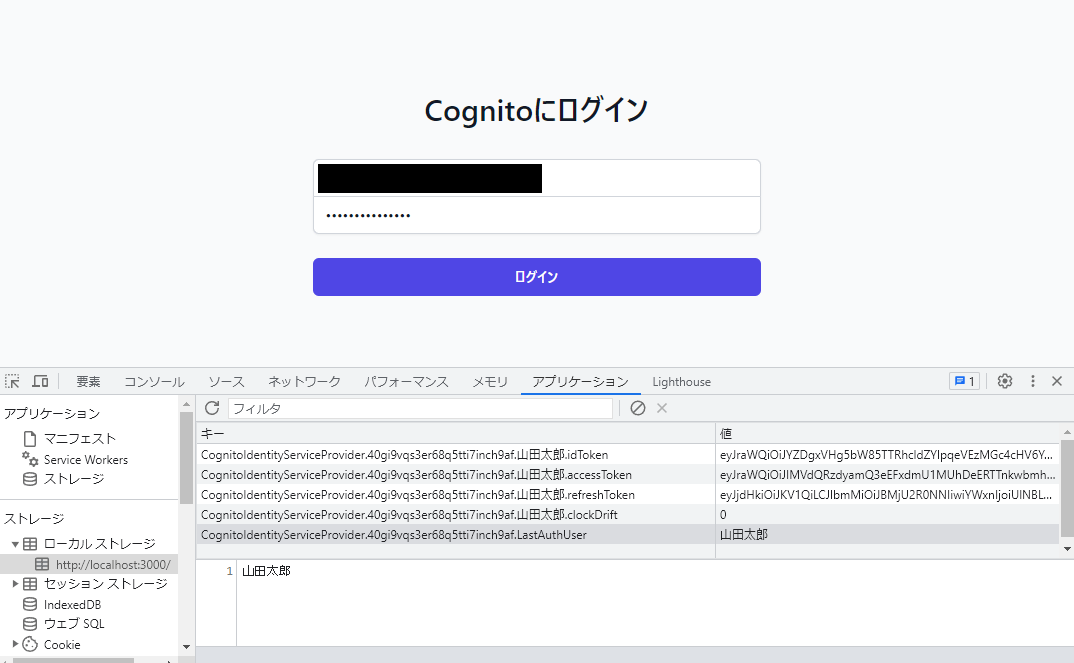This screenshot has width=1074, height=663.
Task: Click the blue ログイン button
Action: pyautogui.click(x=537, y=277)
